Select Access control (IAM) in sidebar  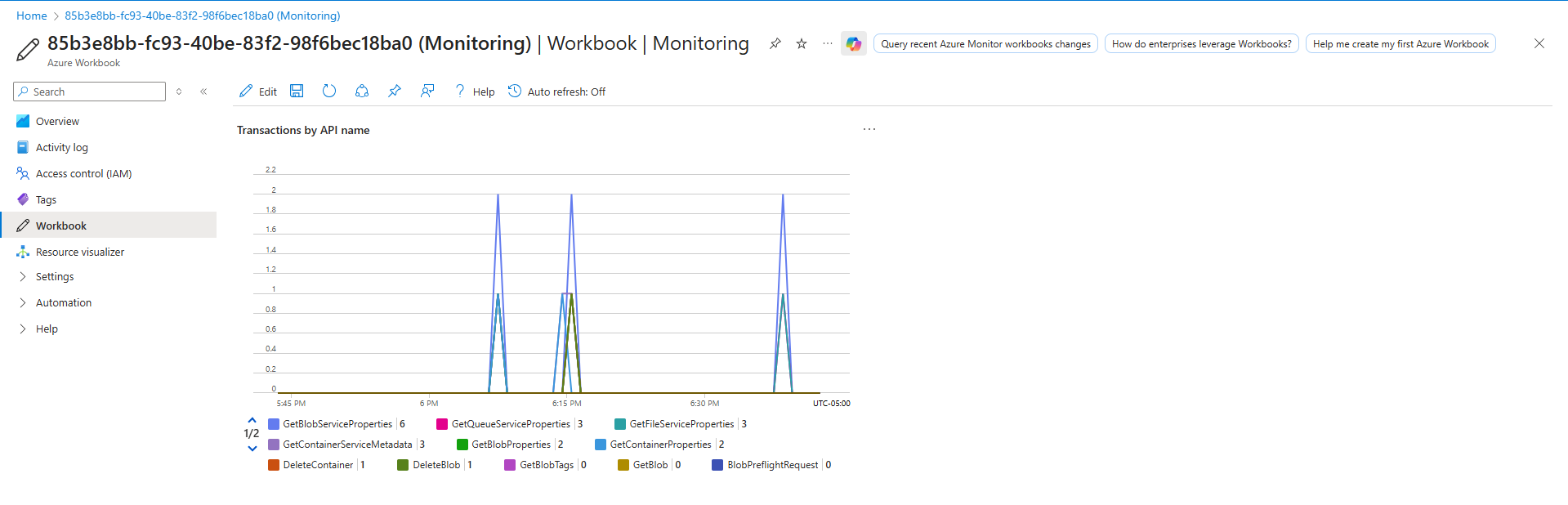click(83, 174)
